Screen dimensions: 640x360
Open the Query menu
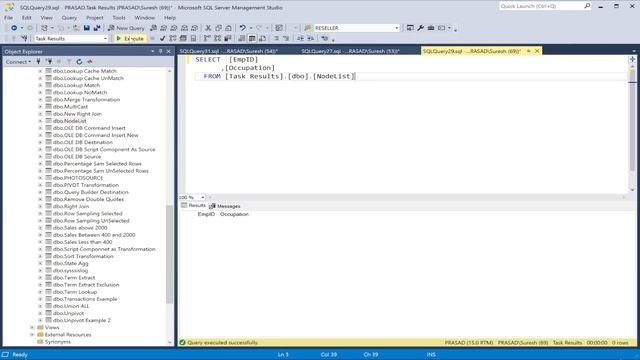[69, 18]
